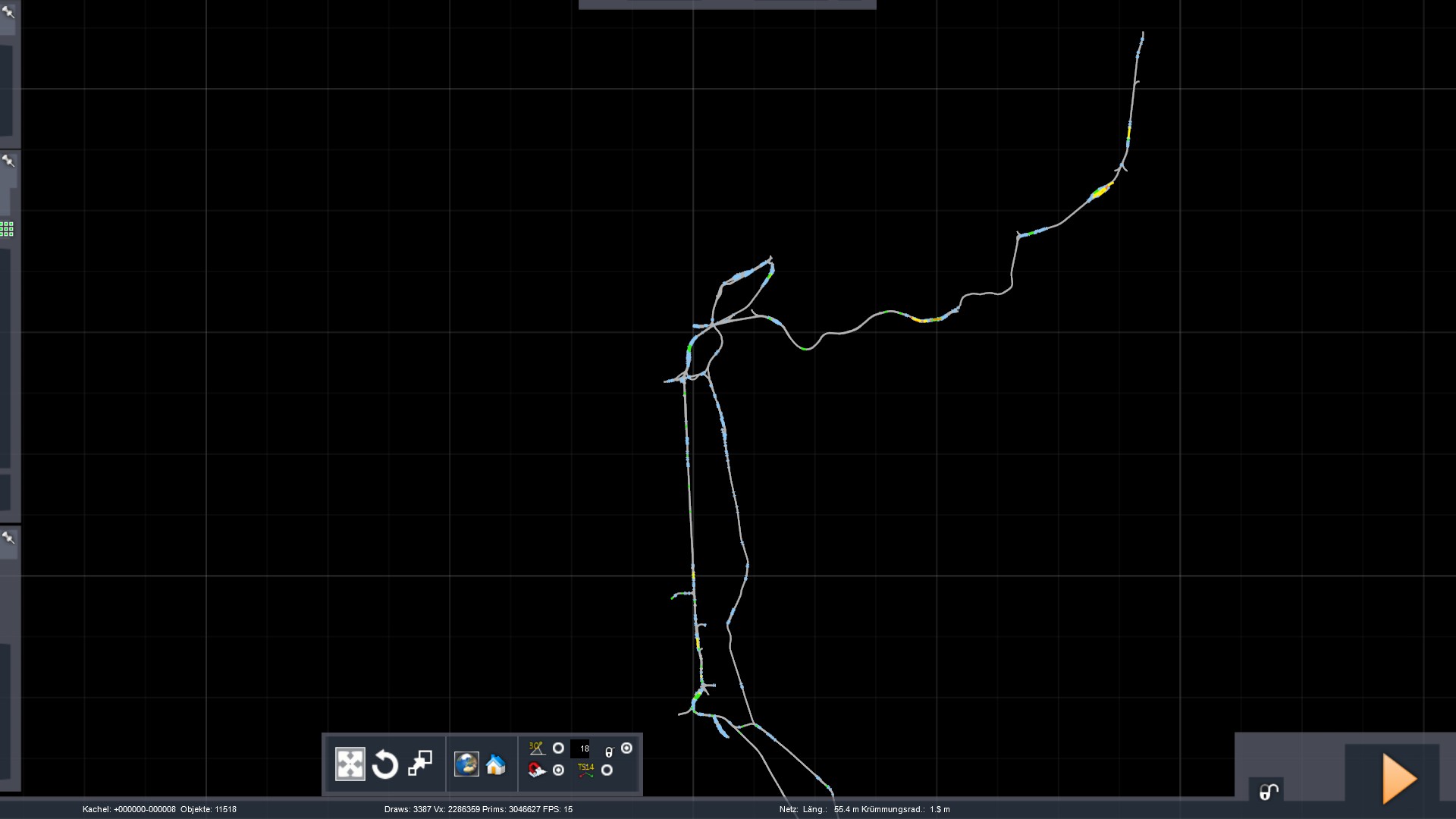This screenshot has height=819, width=1456.
Task: Toggle radio button beside the magnet icon
Action: click(x=558, y=770)
